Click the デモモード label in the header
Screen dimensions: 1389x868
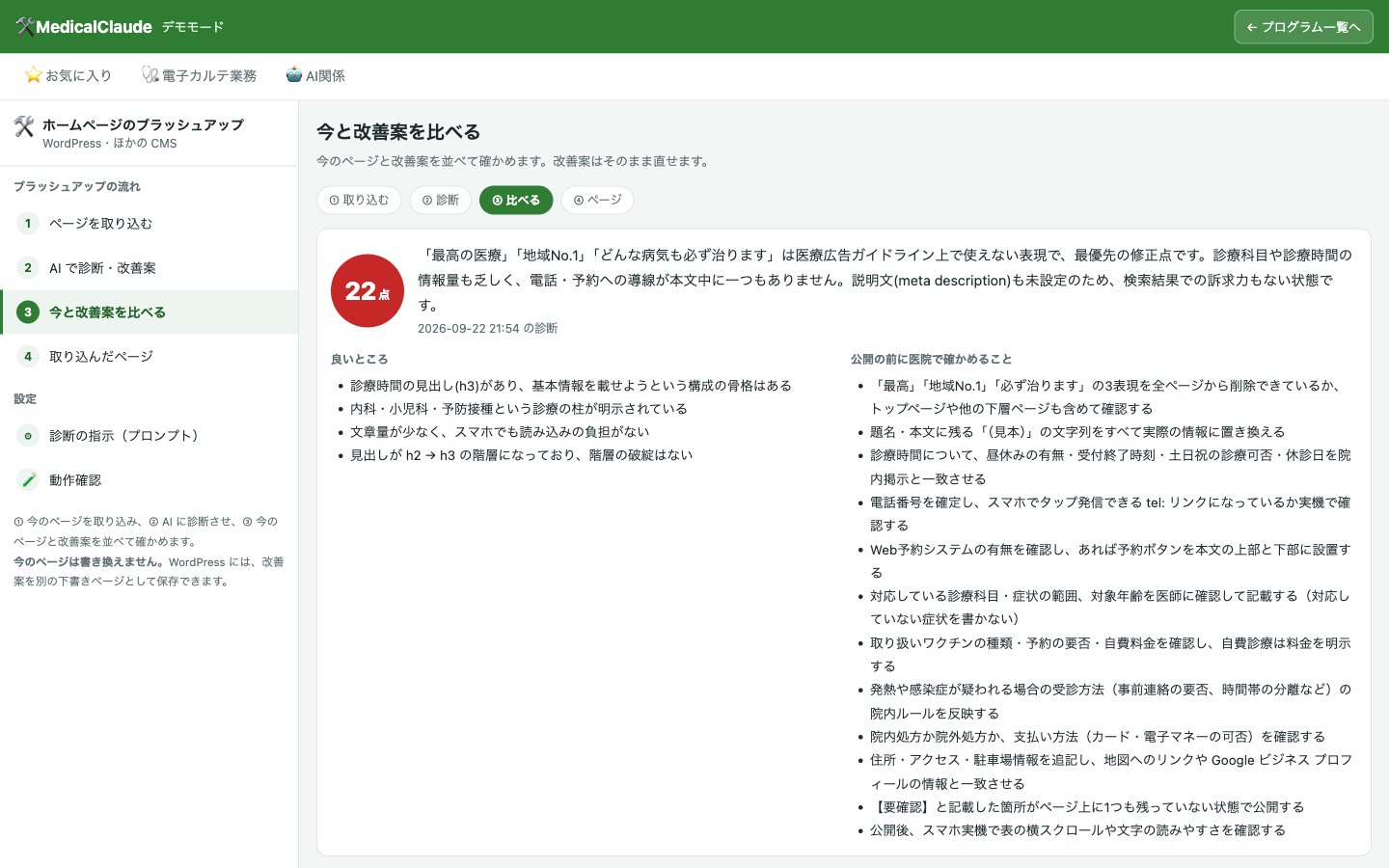click(x=193, y=27)
